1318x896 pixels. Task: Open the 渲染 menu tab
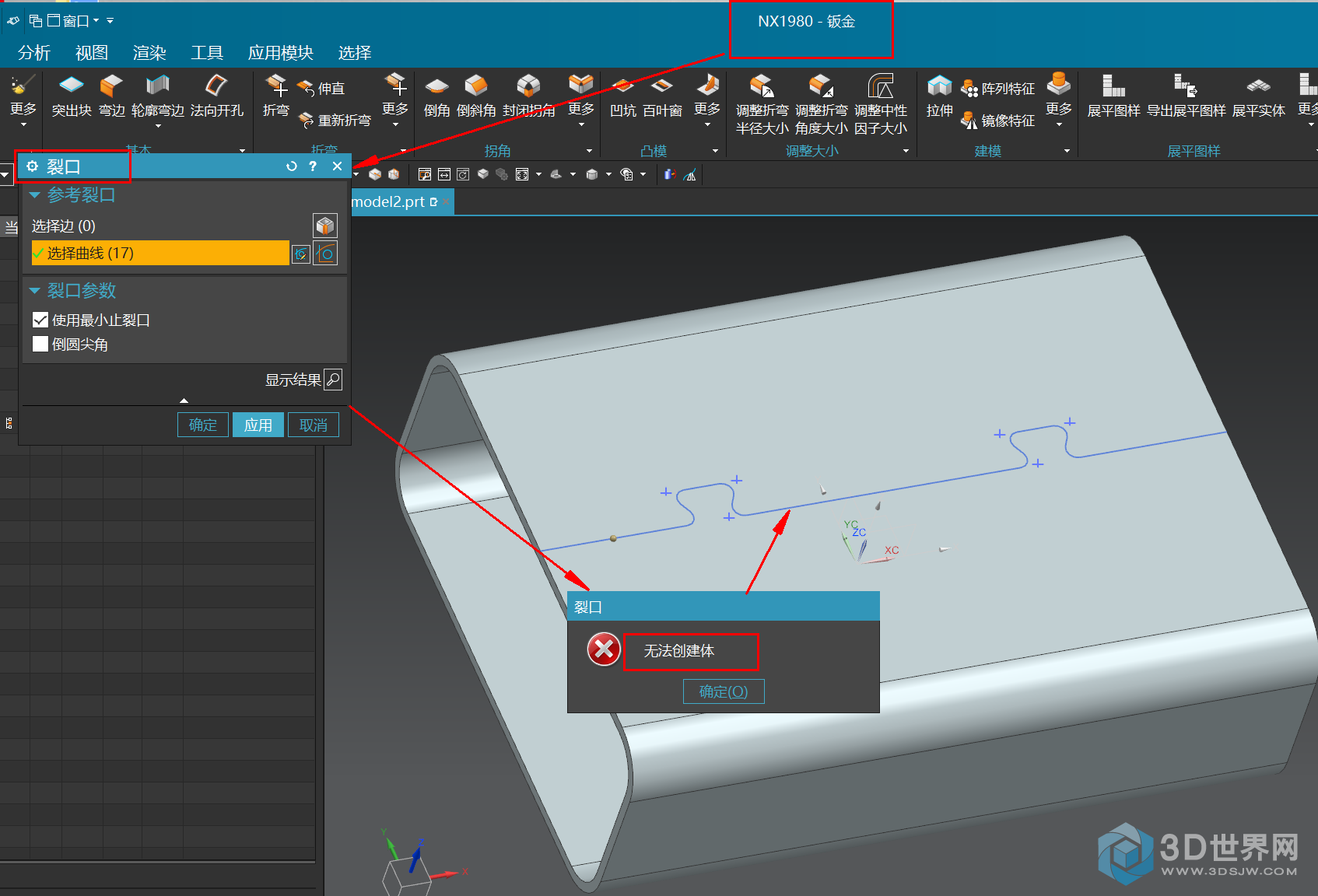pos(149,53)
